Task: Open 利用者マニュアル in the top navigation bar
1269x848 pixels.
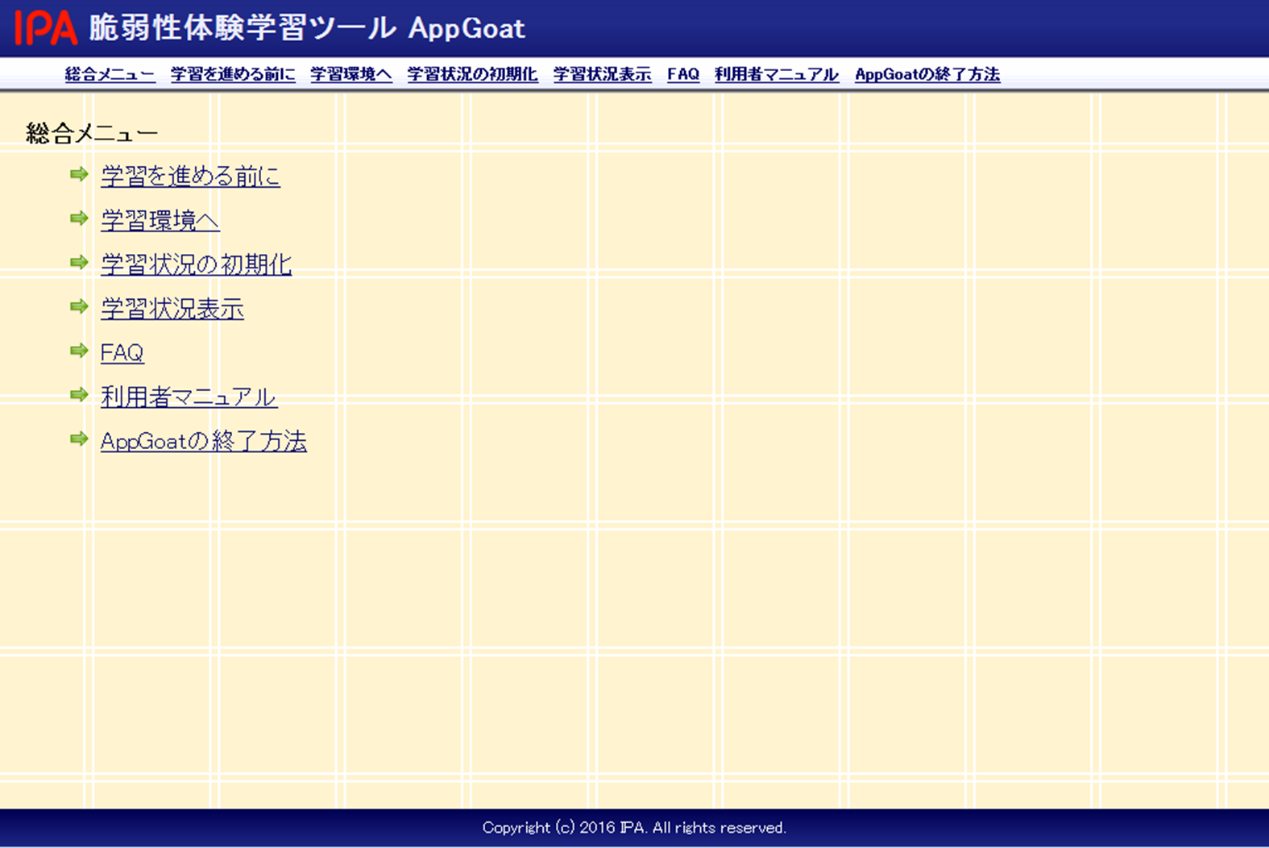Action: (777, 75)
